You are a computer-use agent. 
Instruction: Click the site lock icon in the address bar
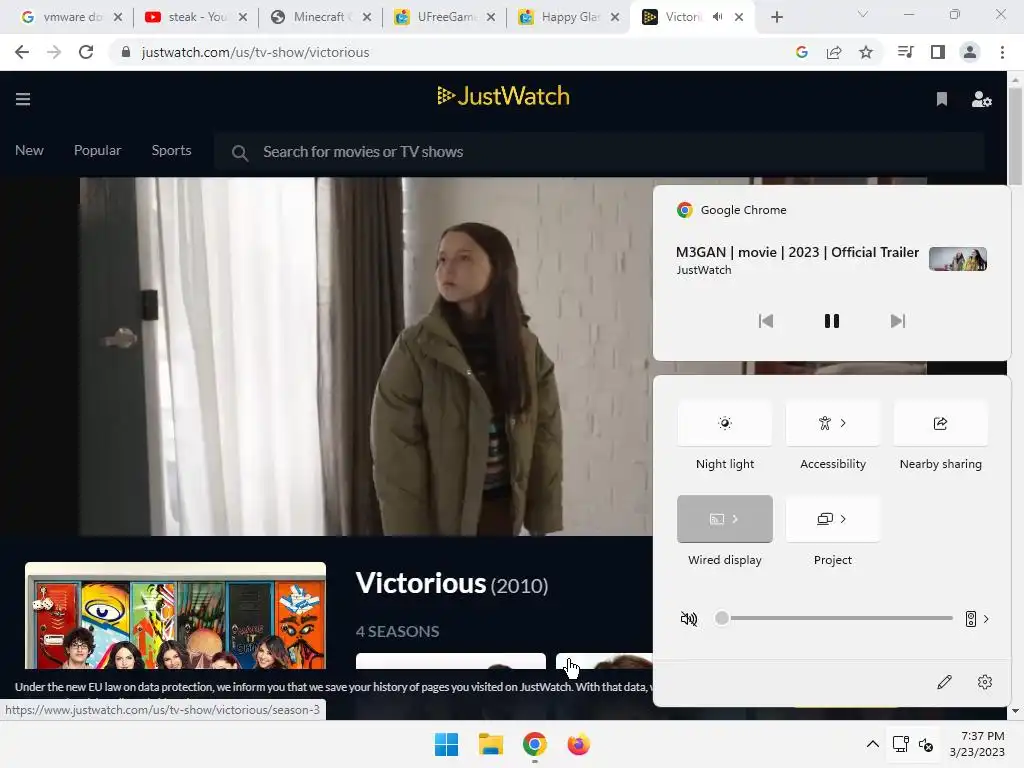tap(126, 52)
